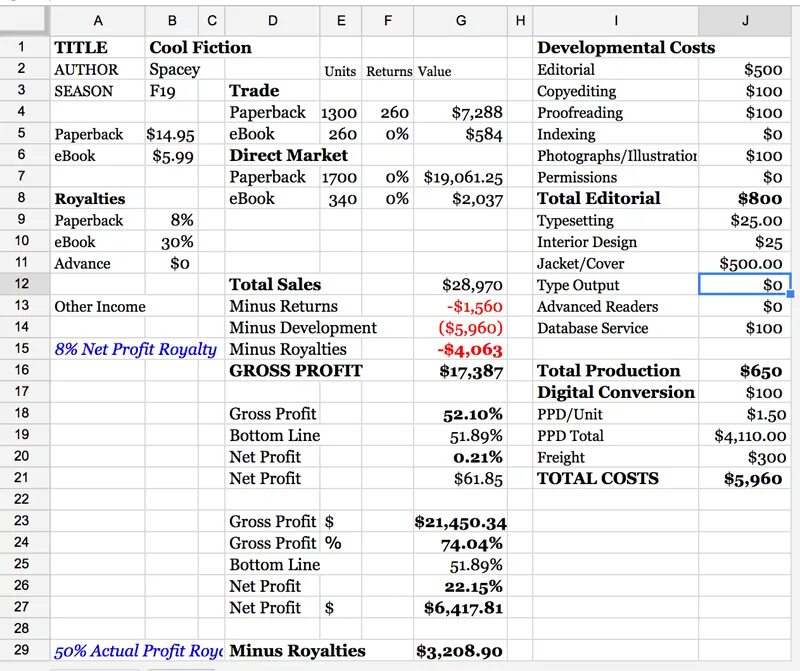Select Minus Returns value -$1,560
The image size is (800, 671).
coord(460,306)
